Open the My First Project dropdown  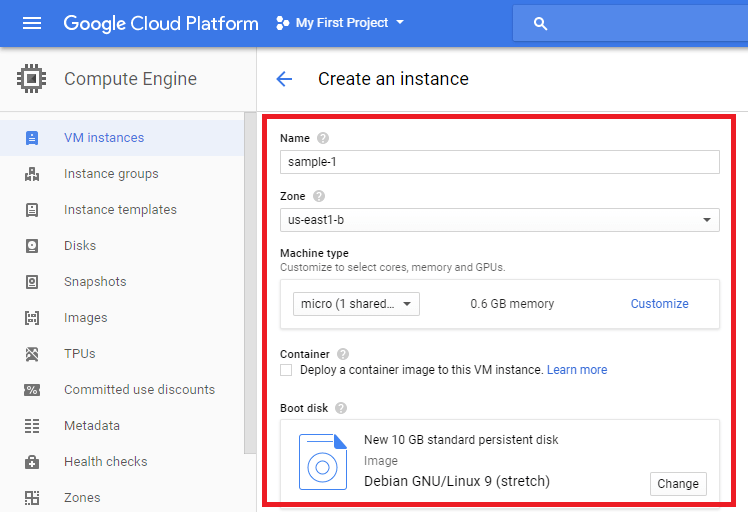[350, 22]
